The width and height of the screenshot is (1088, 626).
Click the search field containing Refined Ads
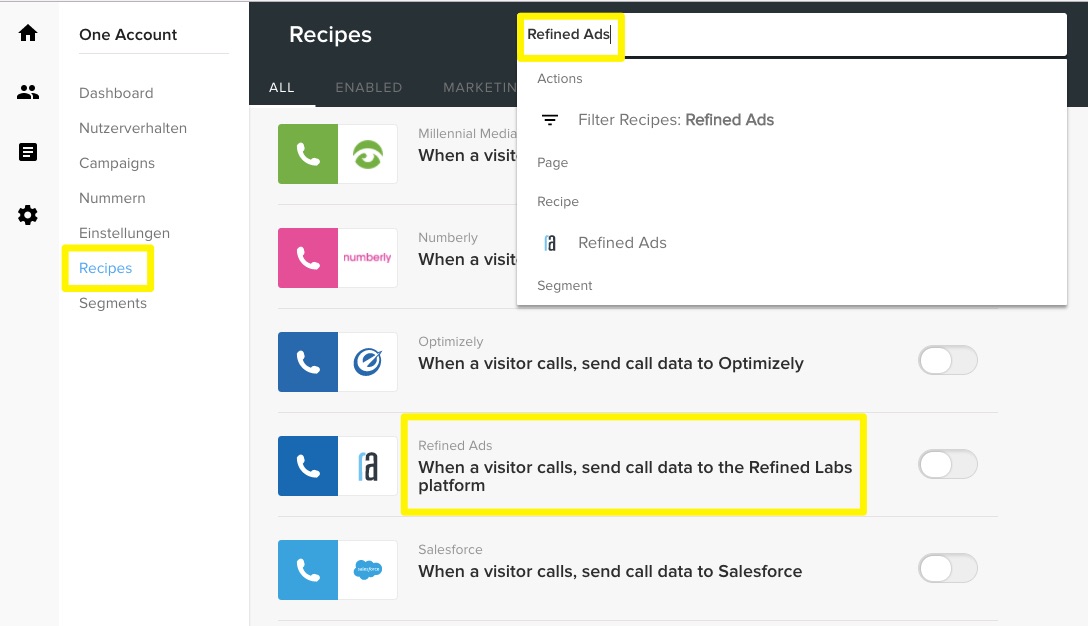coord(792,34)
